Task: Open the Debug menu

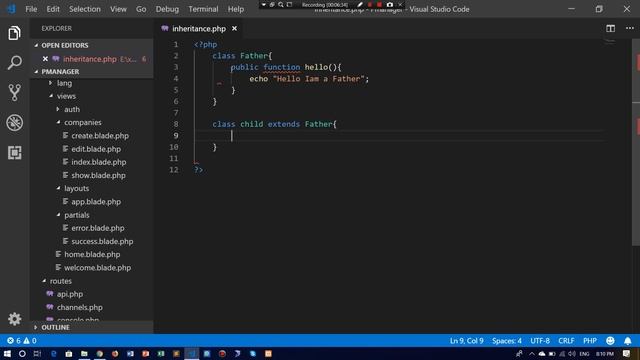Action: [167, 9]
